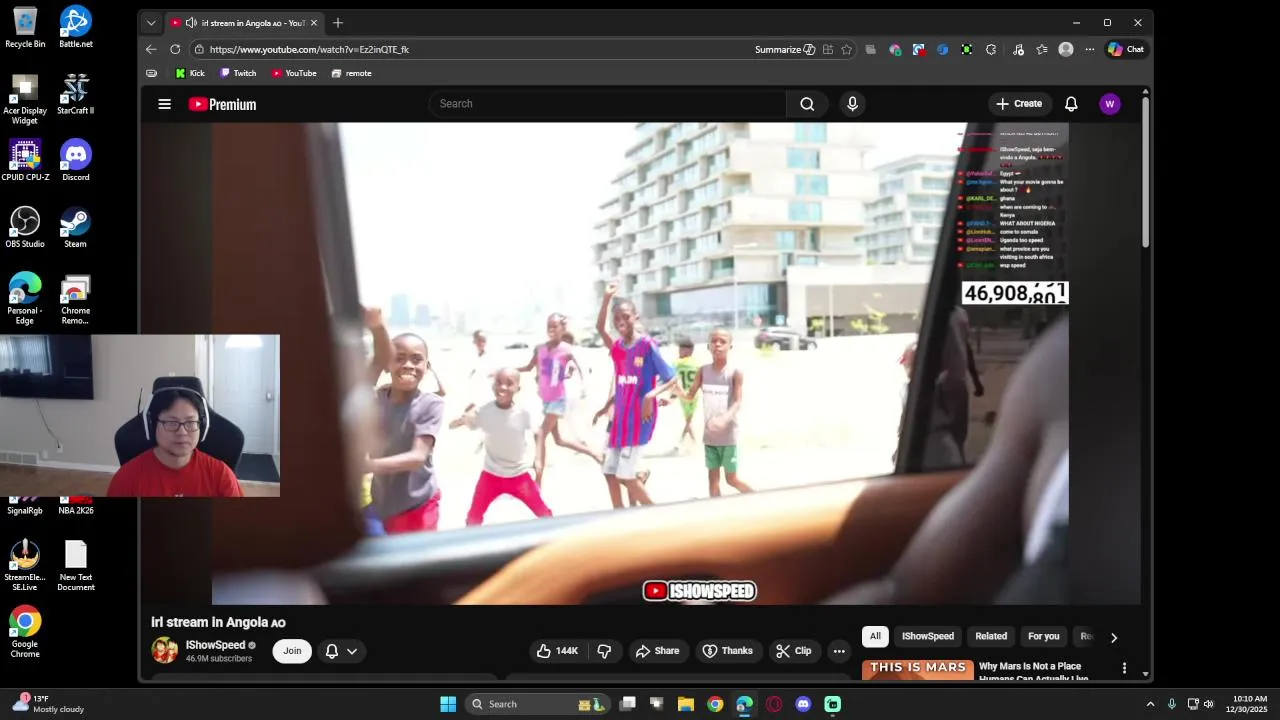
Task: Create a Clip of the video
Action: coord(793,651)
